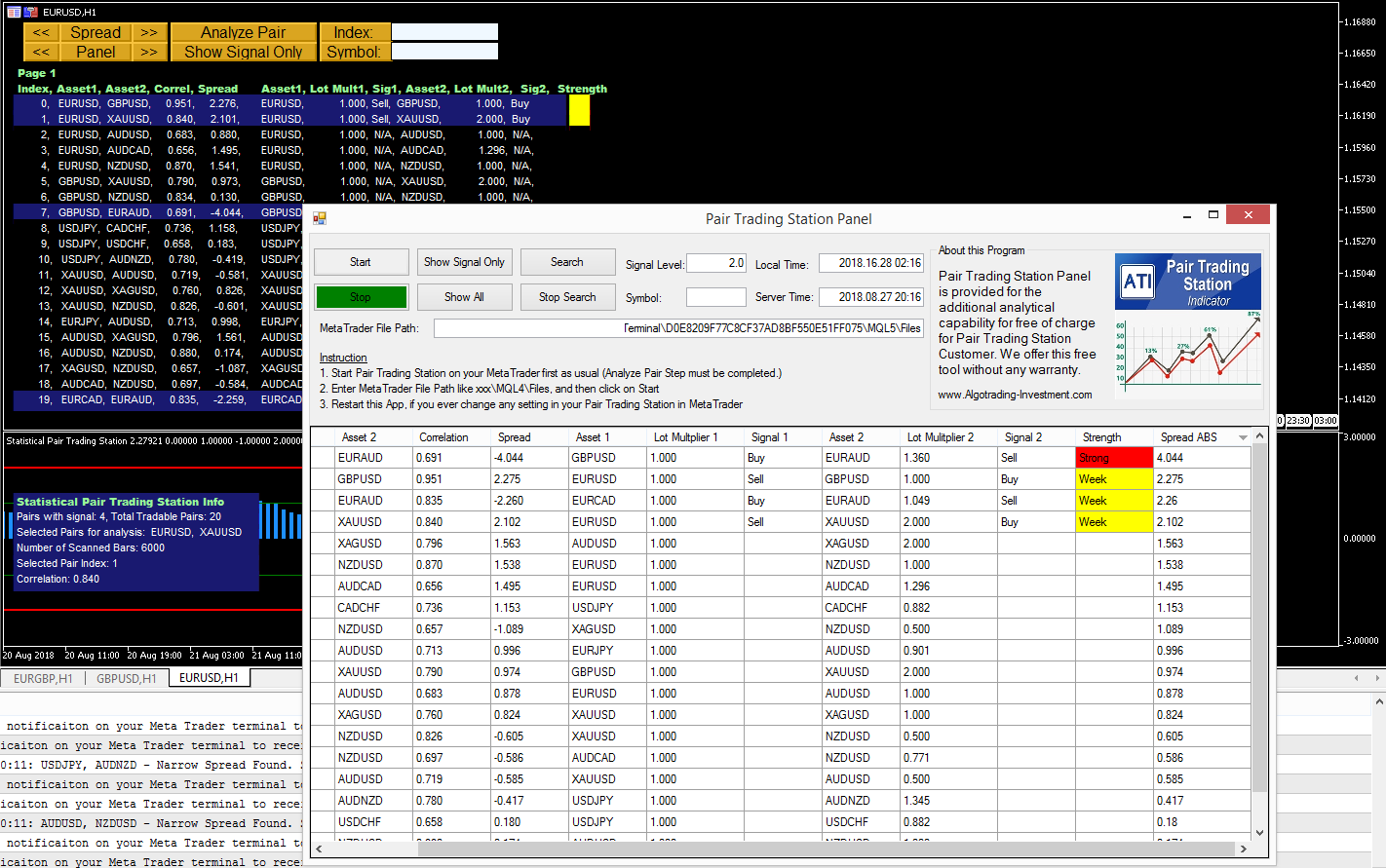Click the Local Time field
This screenshot has height=868, width=1386.
tap(871, 263)
